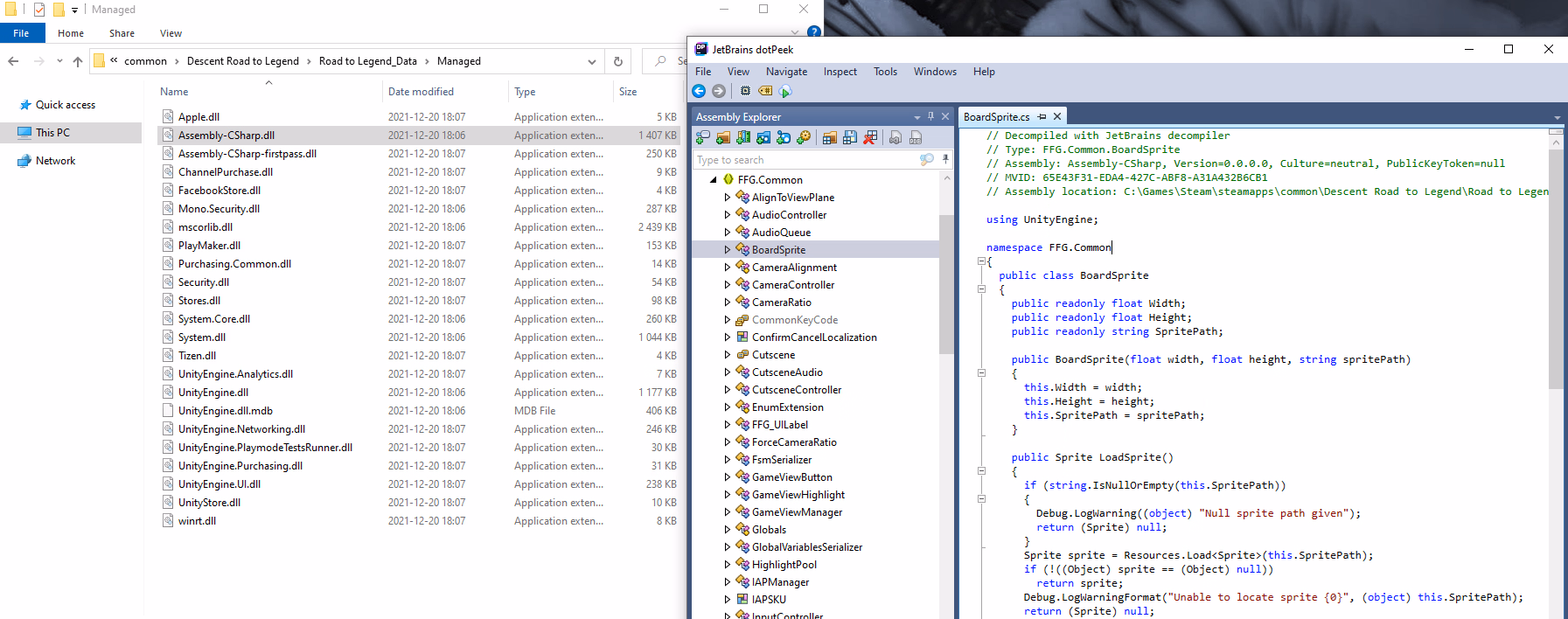The width and height of the screenshot is (1568, 619).
Task: Collapse the BoardSprite class code block
Action: tap(981, 289)
